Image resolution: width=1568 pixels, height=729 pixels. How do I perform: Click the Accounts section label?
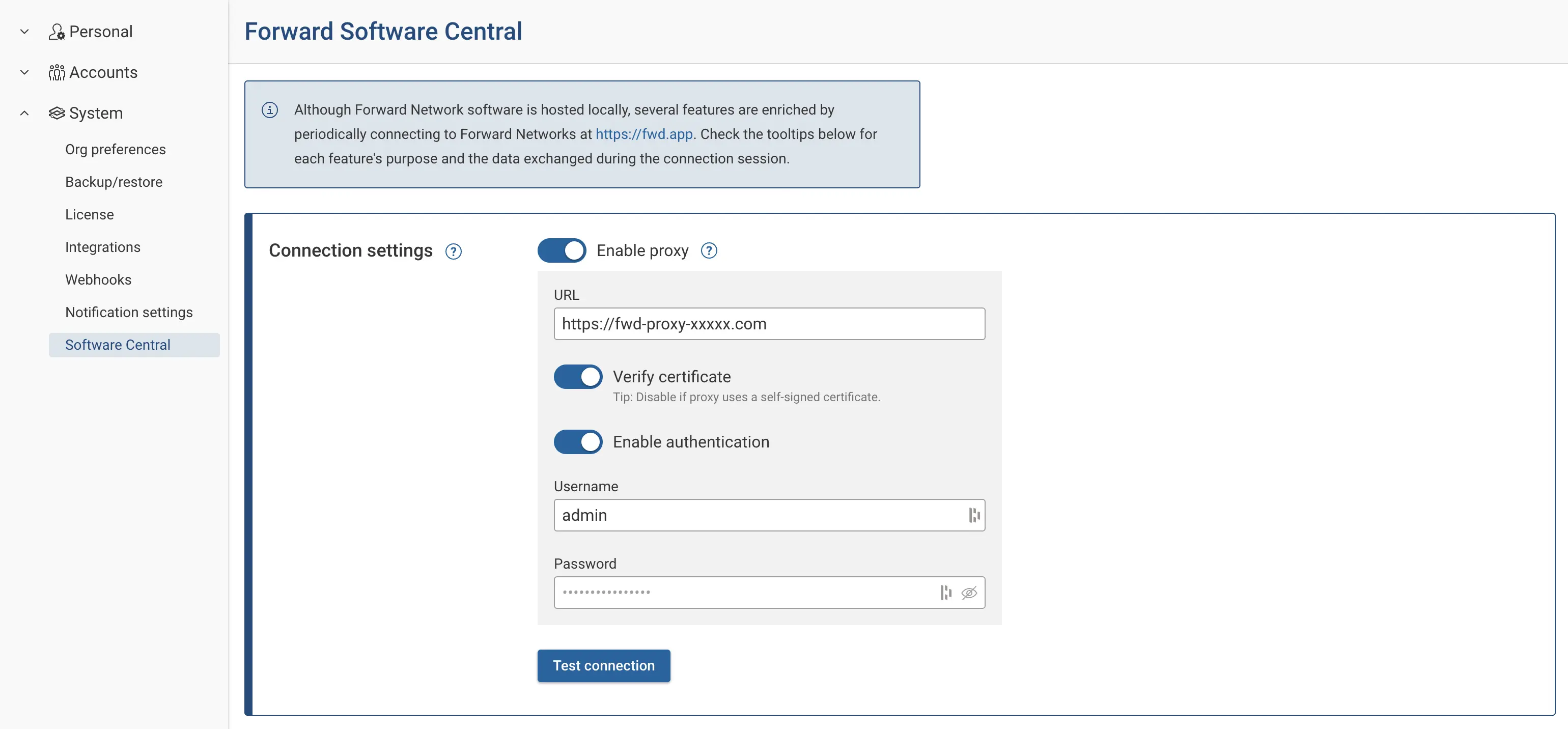[103, 72]
